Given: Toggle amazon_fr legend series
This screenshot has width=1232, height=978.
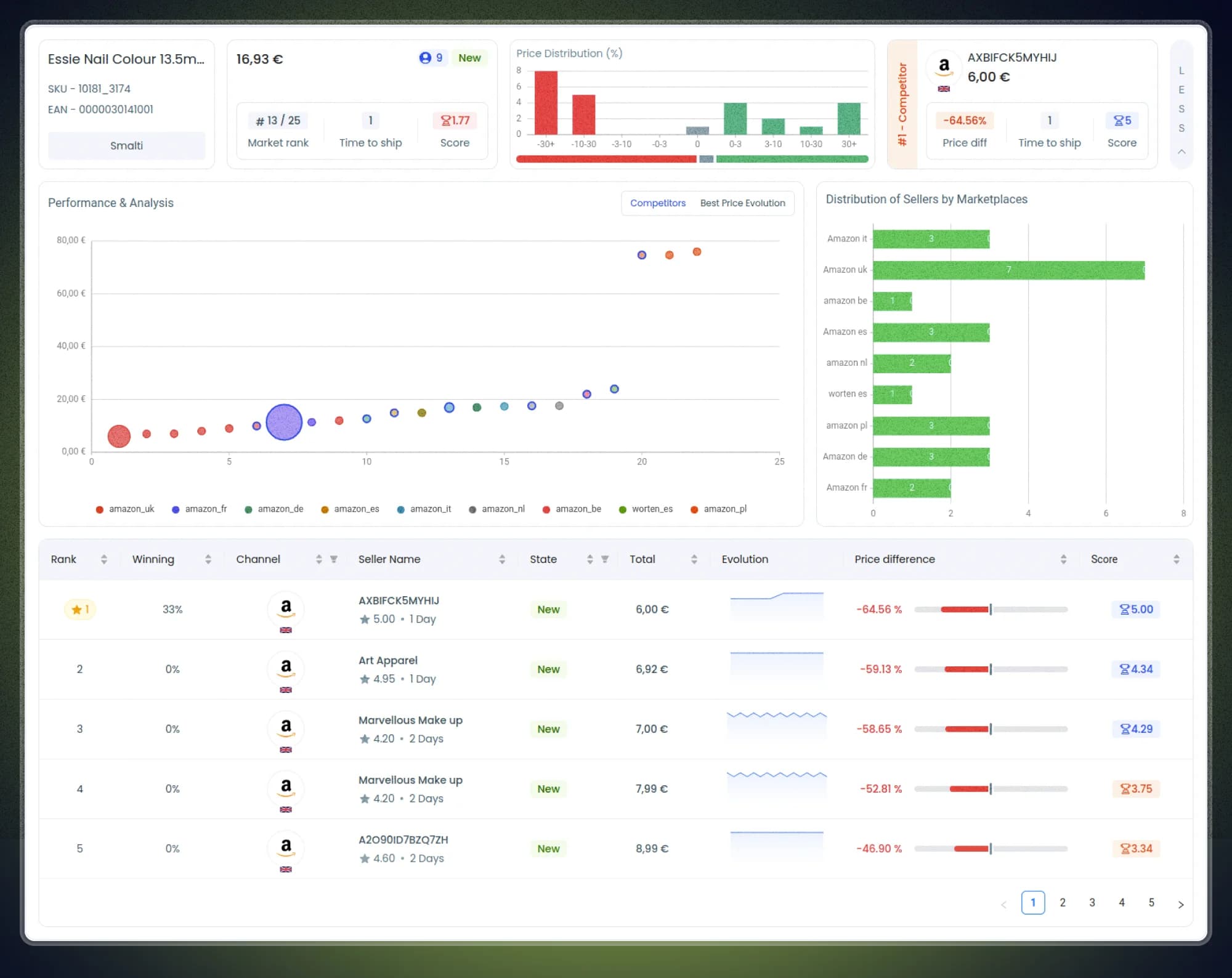Looking at the screenshot, I should click(200, 509).
